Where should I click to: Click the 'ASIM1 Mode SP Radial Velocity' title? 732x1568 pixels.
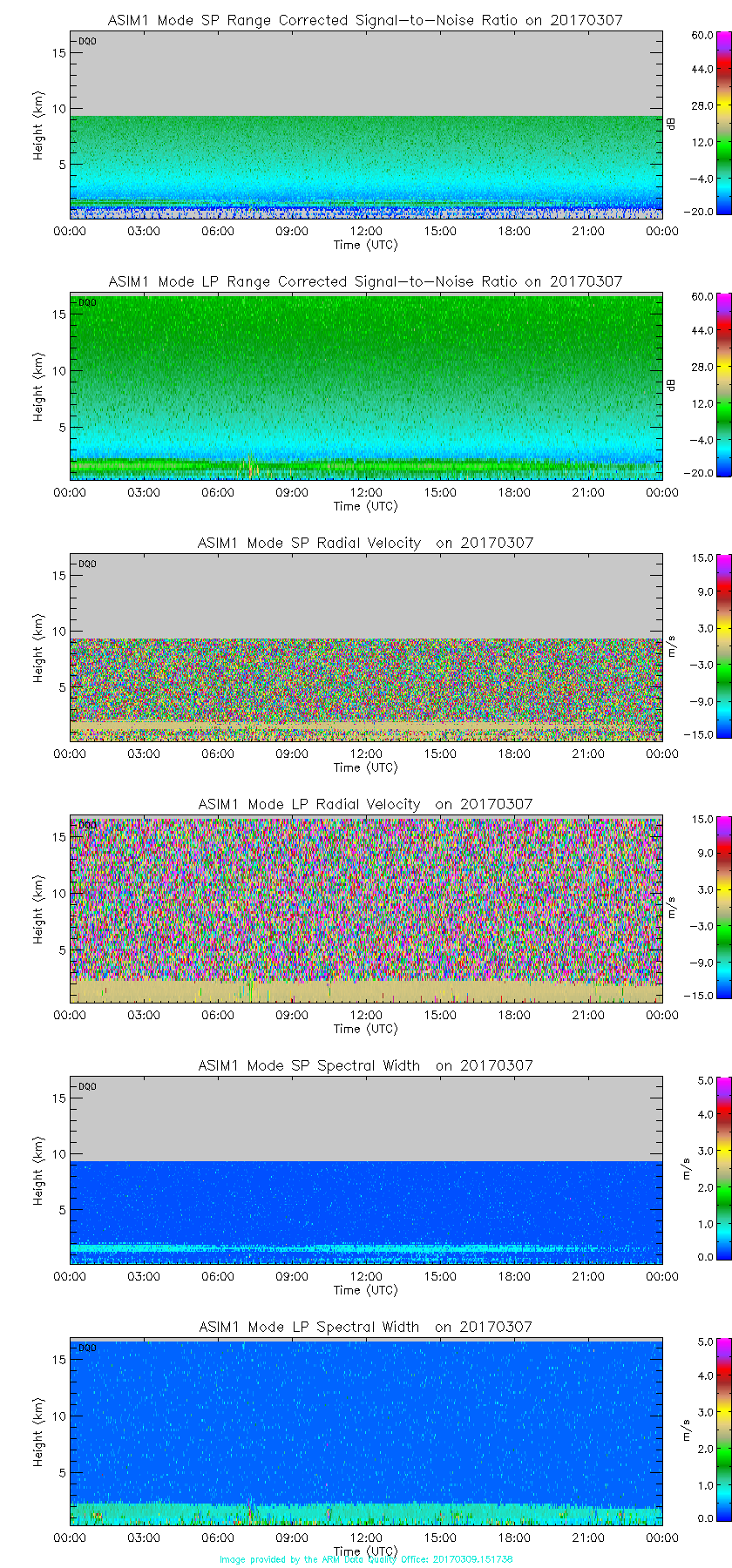click(x=365, y=543)
